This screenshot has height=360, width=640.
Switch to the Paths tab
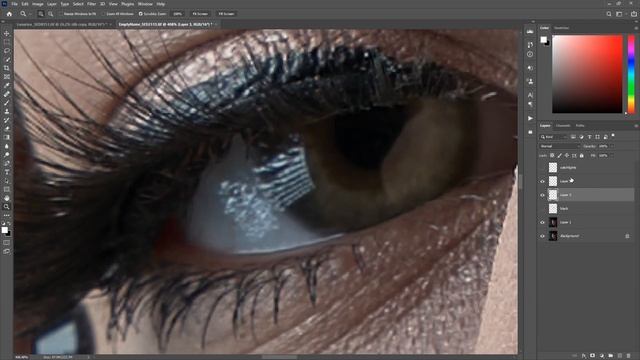coord(580,126)
